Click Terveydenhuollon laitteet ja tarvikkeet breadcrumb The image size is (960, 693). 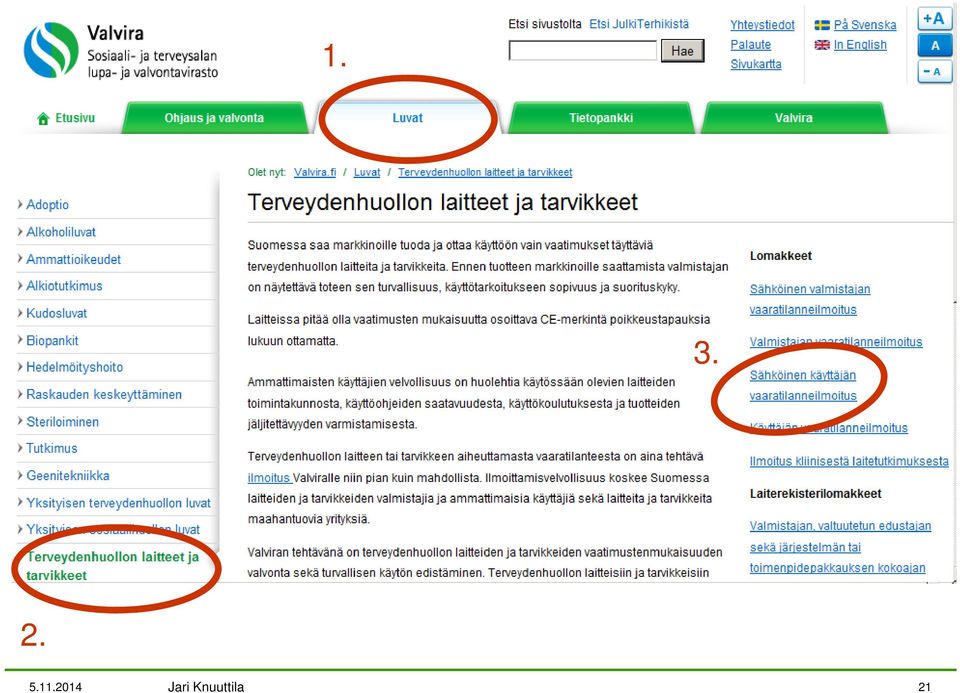click(x=485, y=173)
